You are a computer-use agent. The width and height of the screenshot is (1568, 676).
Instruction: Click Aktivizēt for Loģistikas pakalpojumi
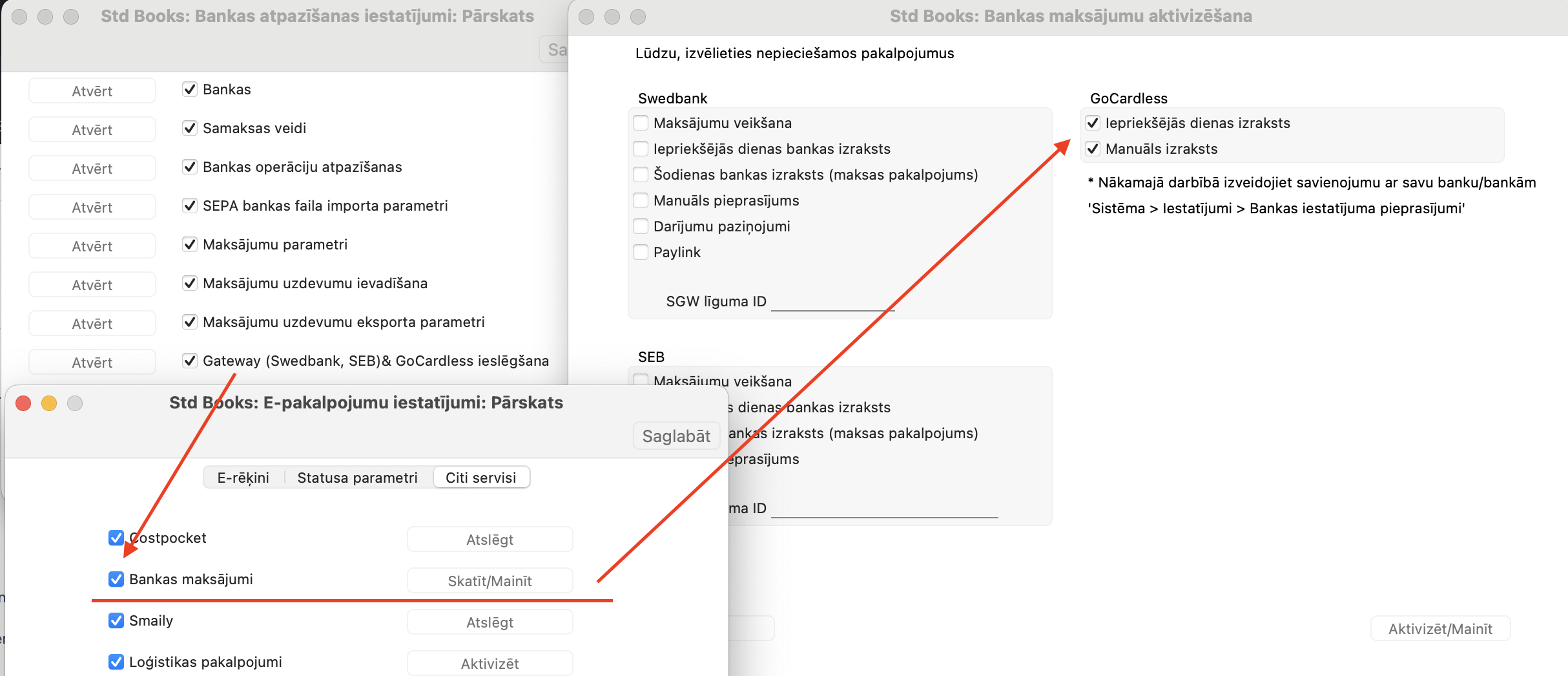tap(490, 664)
